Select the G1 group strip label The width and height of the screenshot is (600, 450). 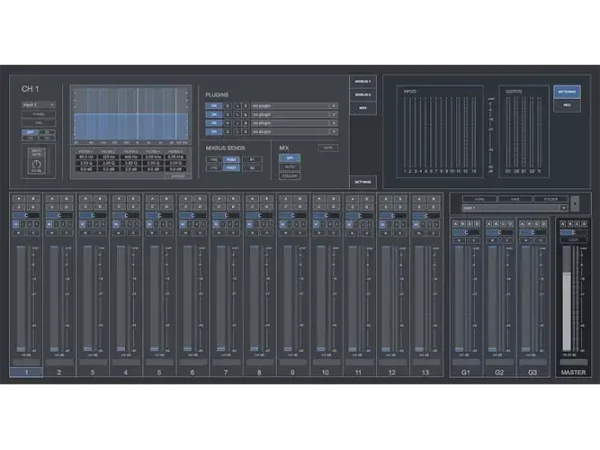coord(466,372)
